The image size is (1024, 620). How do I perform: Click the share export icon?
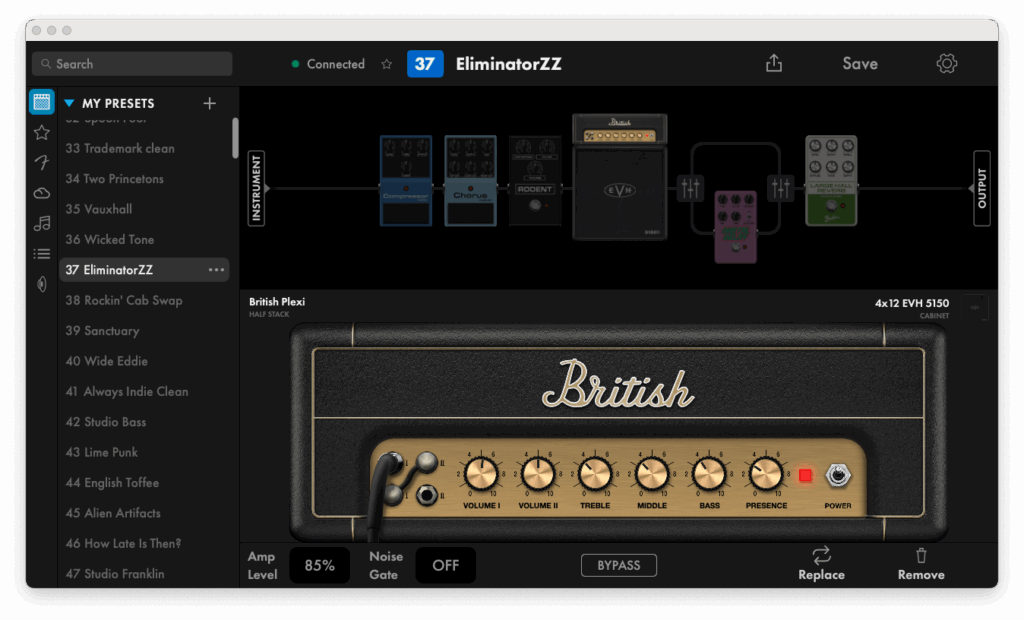[774, 63]
